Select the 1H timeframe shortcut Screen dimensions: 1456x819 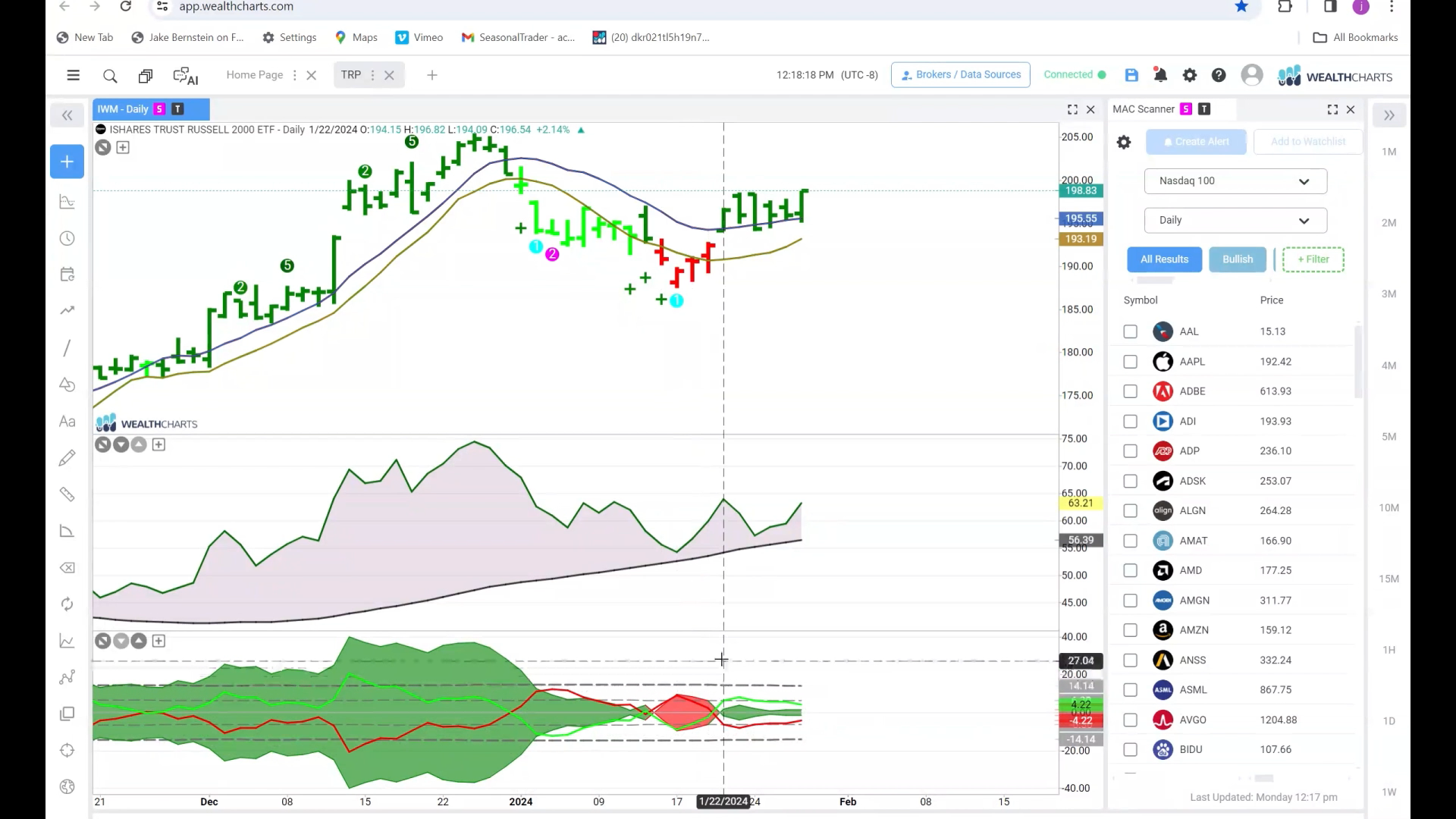tap(1389, 650)
